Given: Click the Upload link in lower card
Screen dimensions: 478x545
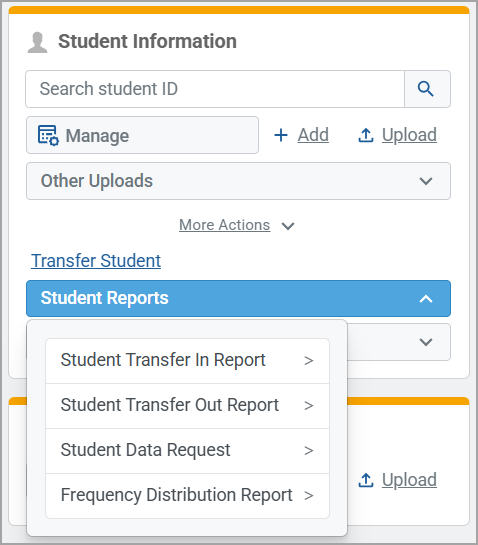Looking at the screenshot, I should 409,480.
